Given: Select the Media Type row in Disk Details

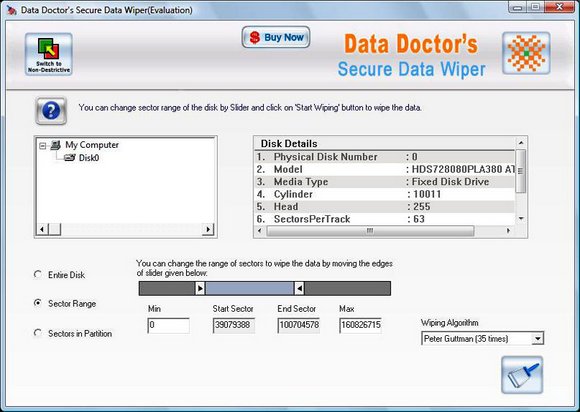Looking at the screenshot, I should (385, 182).
